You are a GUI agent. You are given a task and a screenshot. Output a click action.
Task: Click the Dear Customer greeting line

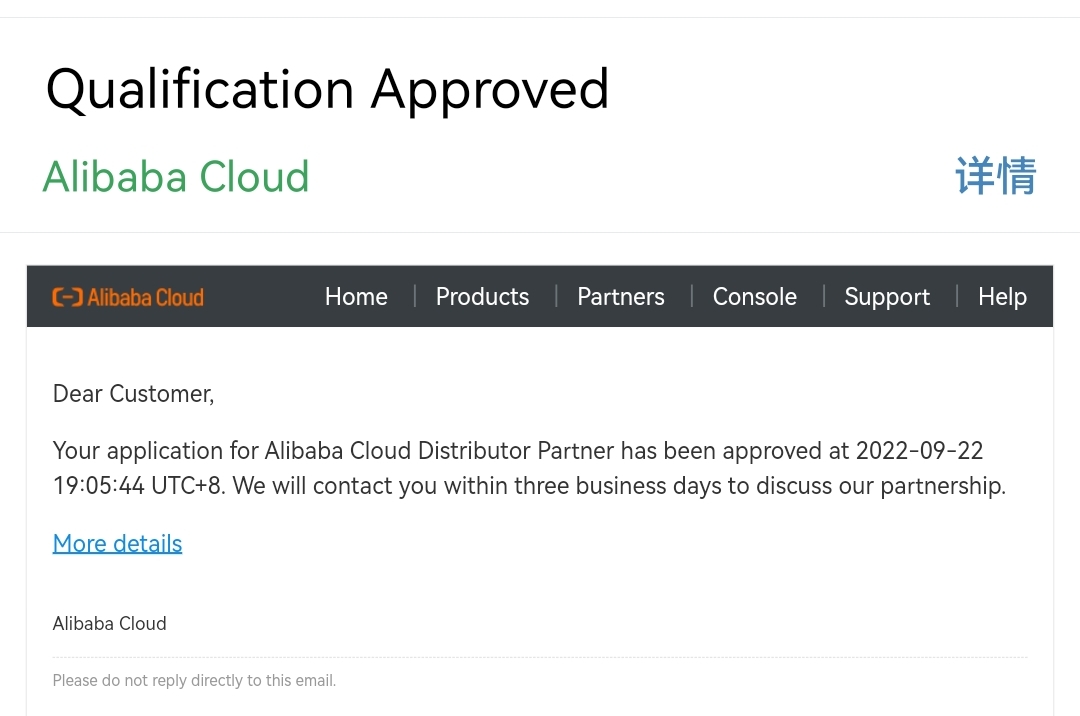coord(133,394)
